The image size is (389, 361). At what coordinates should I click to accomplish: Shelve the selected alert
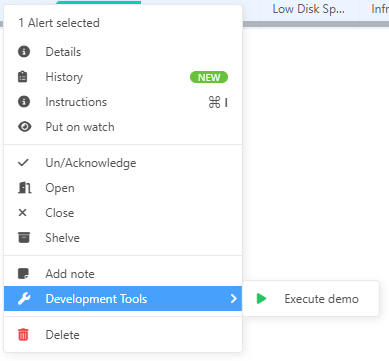point(123,238)
